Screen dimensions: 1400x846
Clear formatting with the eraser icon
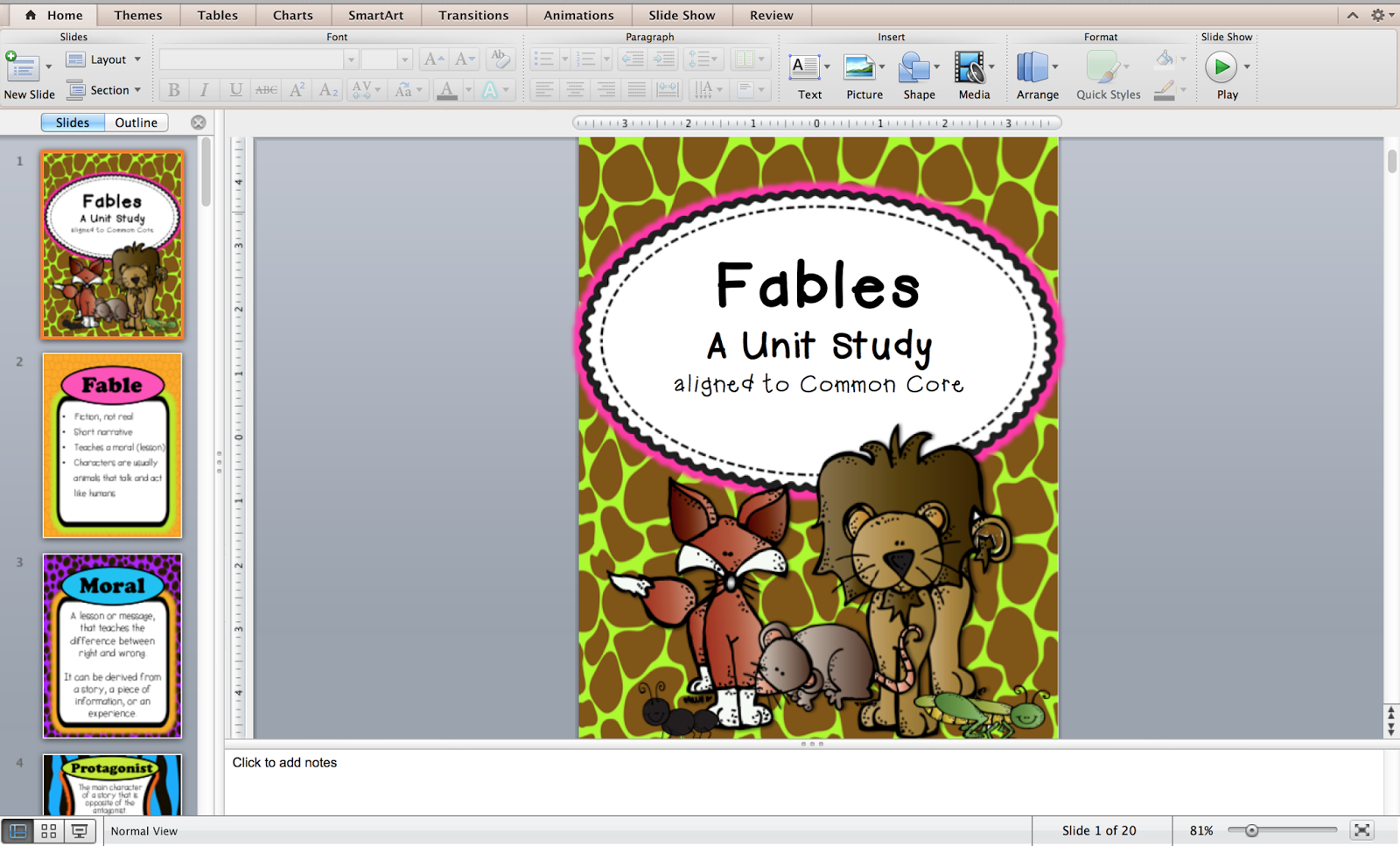click(500, 59)
